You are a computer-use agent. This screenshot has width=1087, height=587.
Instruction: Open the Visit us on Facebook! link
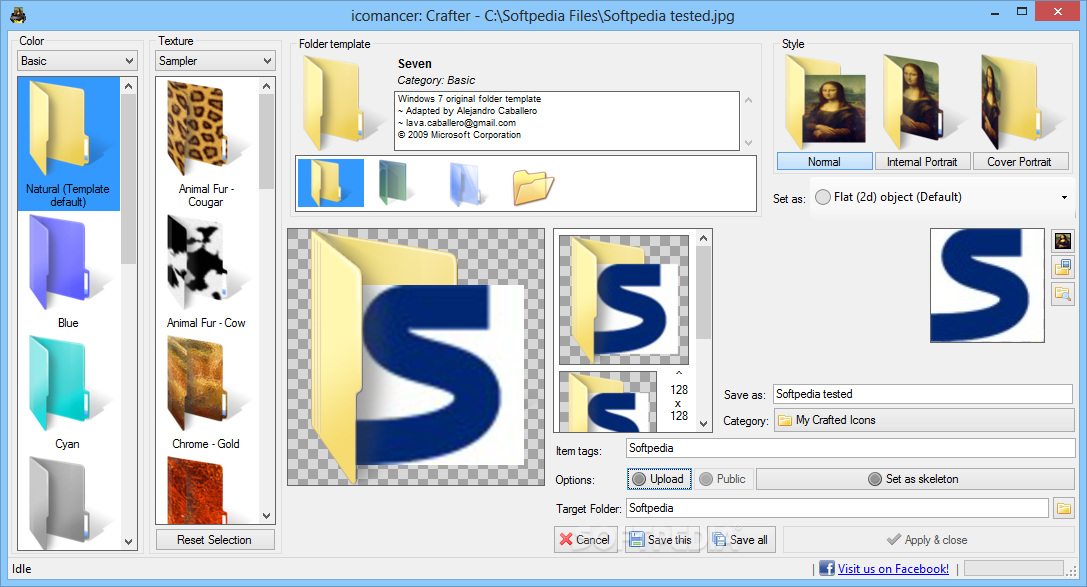(x=893, y=568)
